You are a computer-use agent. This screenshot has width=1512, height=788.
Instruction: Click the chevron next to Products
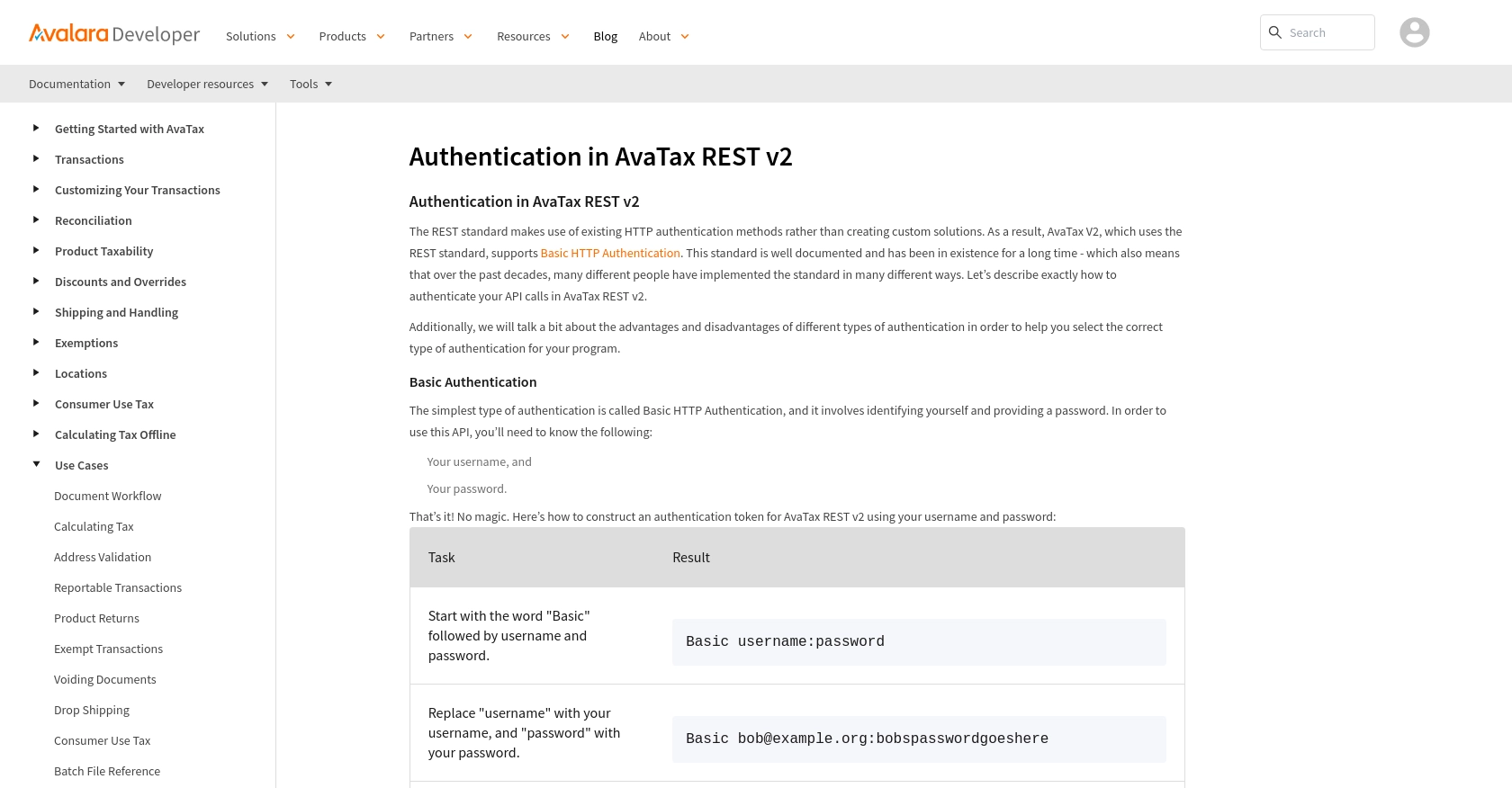click(381, 37)
